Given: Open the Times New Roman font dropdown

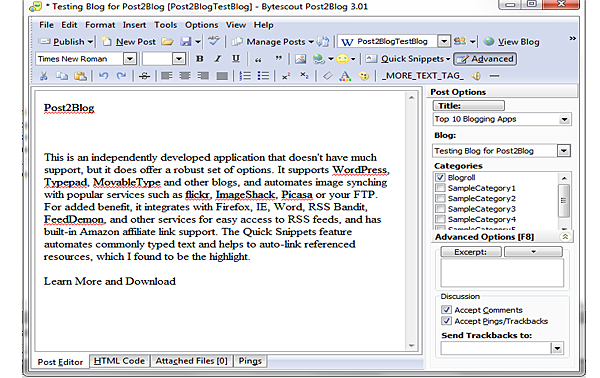Looking at the screenshot, I should coord(130,59).
